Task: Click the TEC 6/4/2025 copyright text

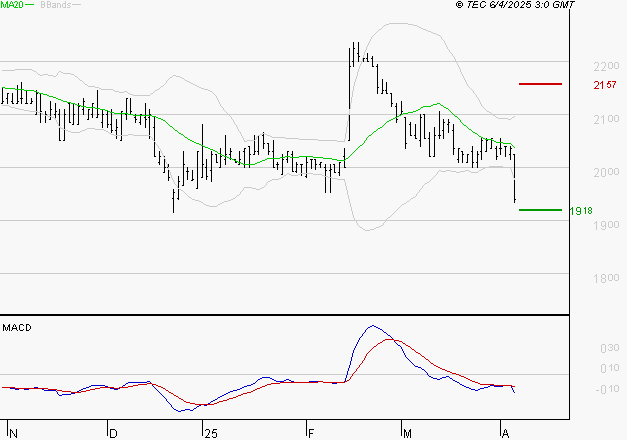Action: (515, 5)
